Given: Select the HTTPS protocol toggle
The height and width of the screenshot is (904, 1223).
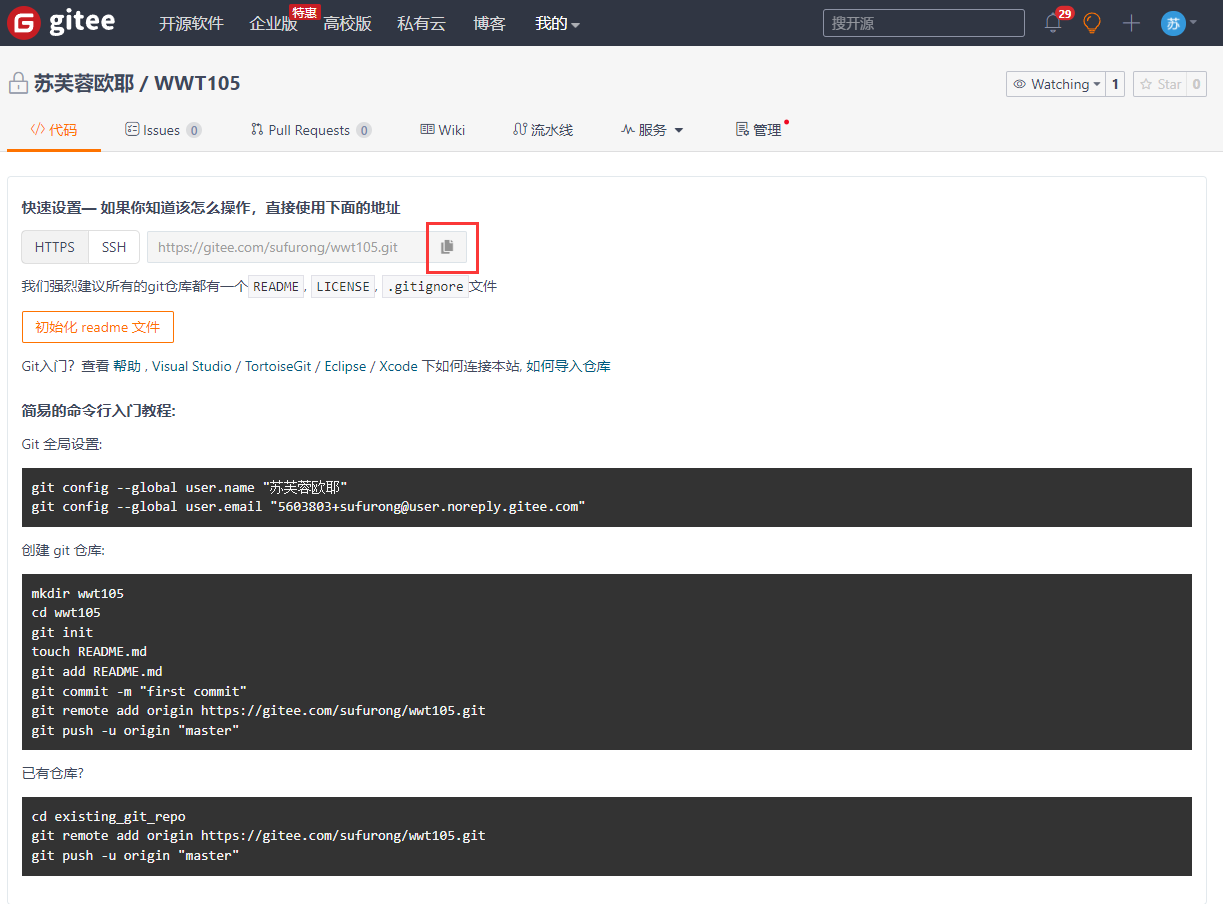Looking at the screenshot, I should coord(55,247).
